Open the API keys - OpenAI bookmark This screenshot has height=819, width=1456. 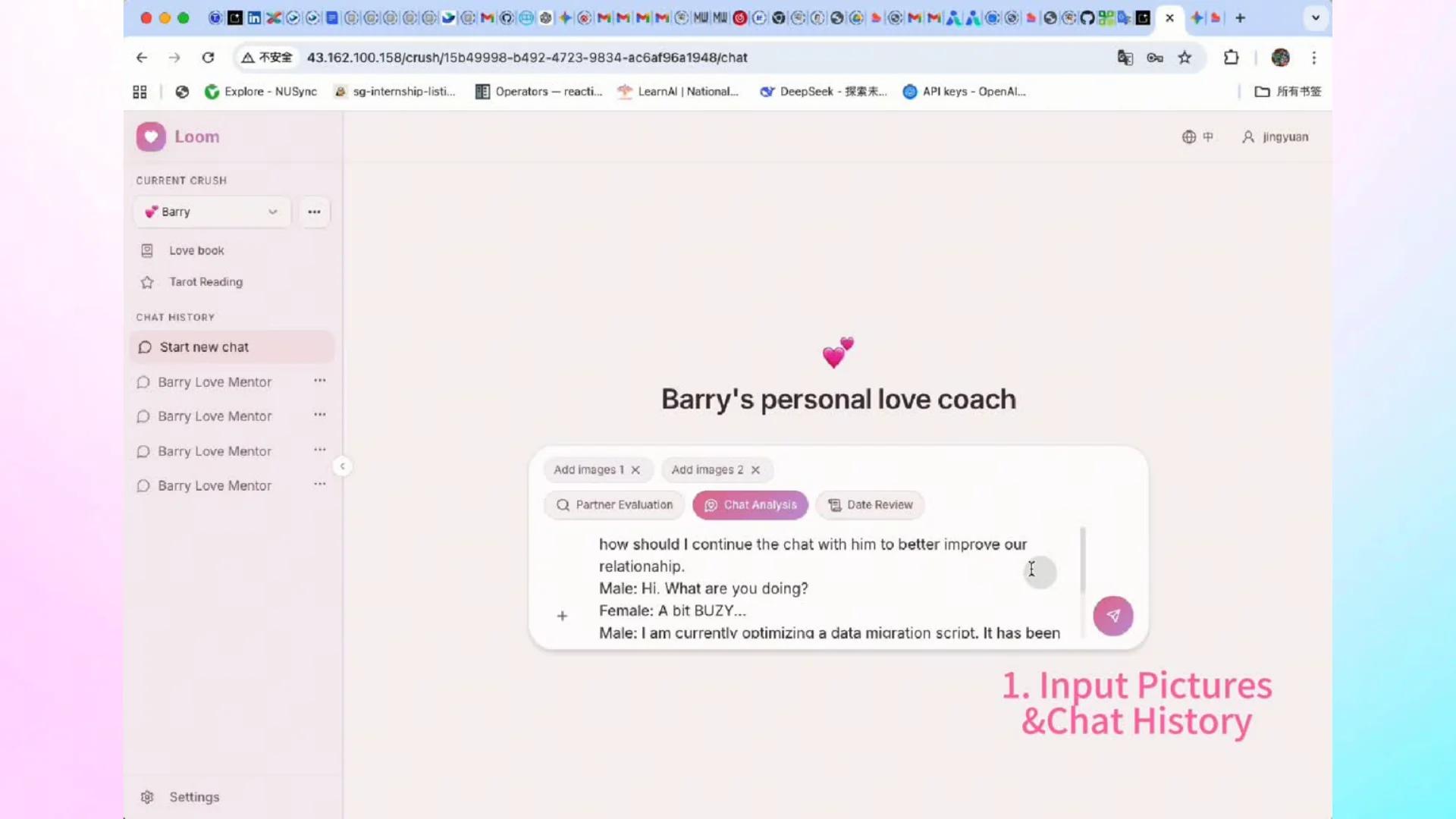(x=964, y=92)
